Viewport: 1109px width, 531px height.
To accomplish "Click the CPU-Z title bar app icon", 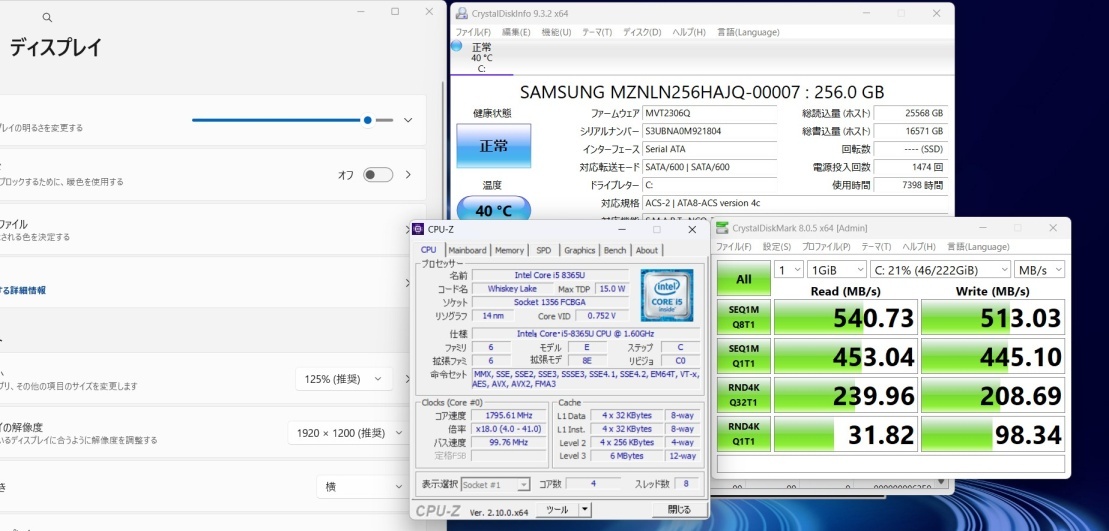I will point(418,229).
